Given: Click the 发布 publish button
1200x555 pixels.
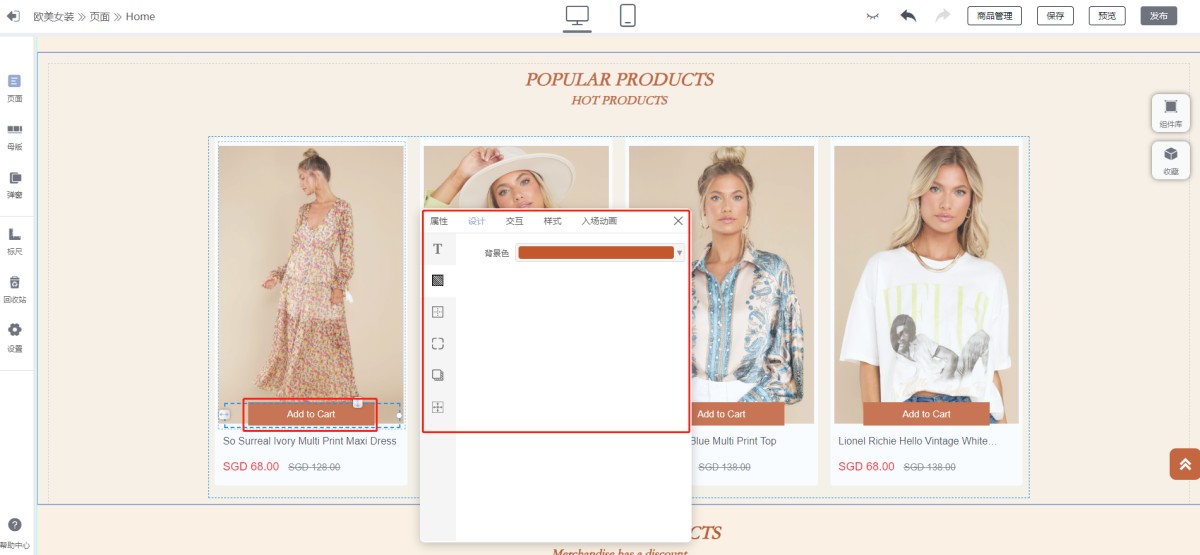Looking at the screenshot, I should (x=1158, y=16).
